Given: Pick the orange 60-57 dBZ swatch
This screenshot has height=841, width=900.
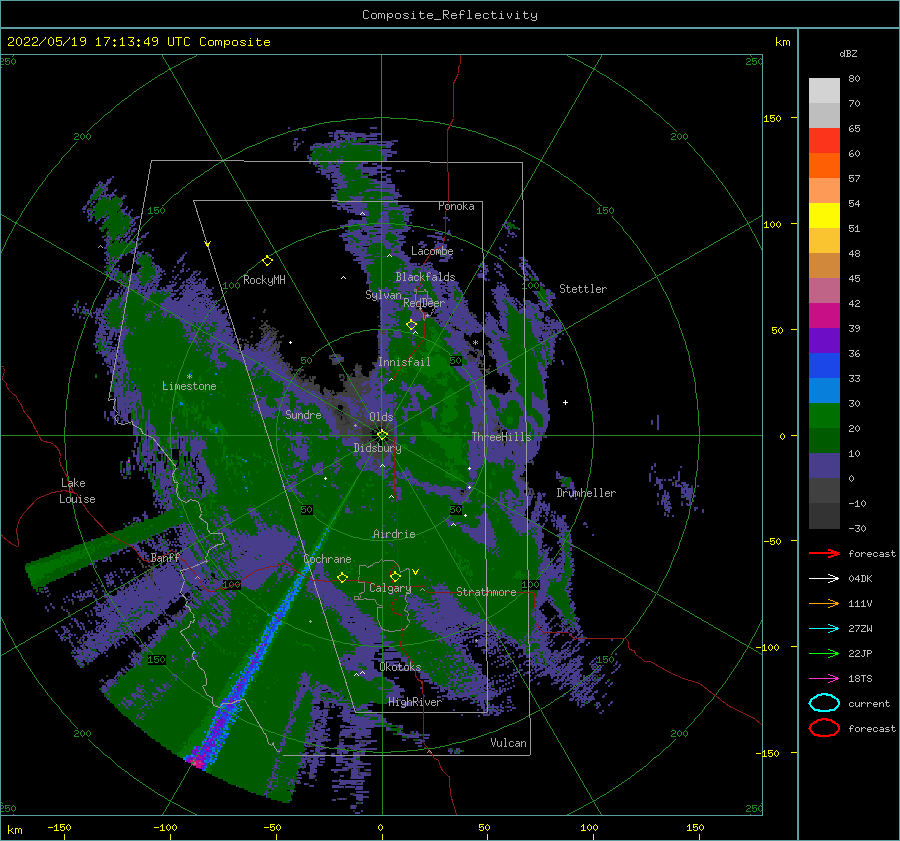Looking at the screenshot, I should click(824, 166).
